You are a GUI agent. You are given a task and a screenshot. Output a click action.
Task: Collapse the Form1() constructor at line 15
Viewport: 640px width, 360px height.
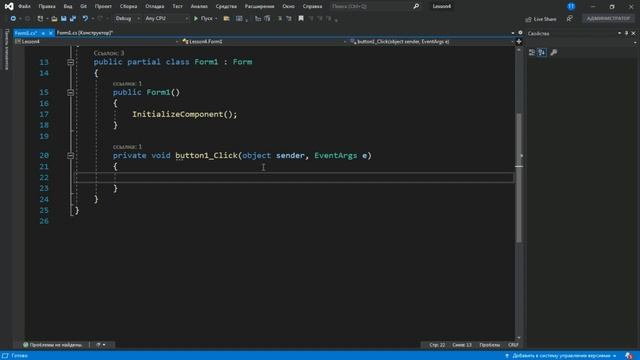click(x=71, y=93)
